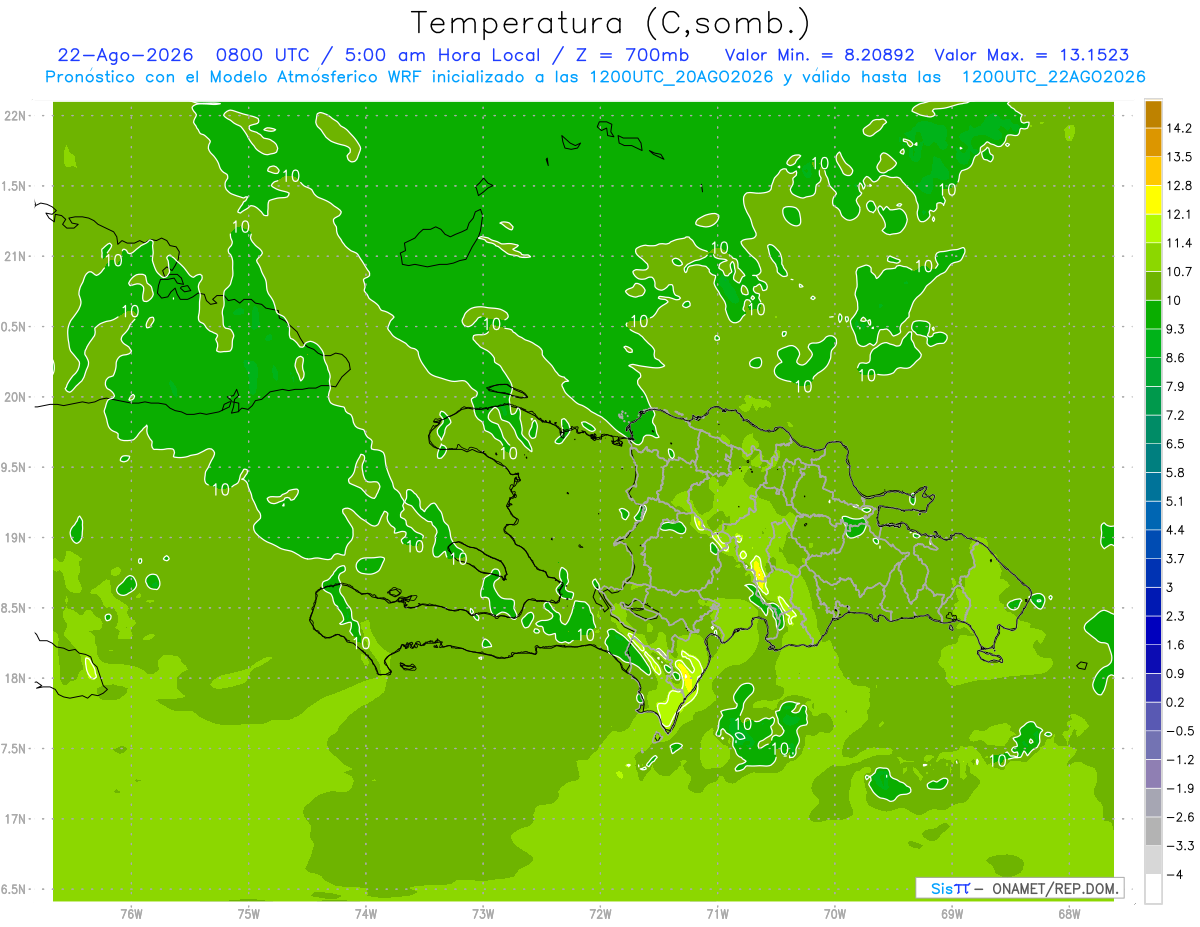Click the '7.2' colorbar label
This screenshot has width=1200, height=927.
tap(1177, 415)
